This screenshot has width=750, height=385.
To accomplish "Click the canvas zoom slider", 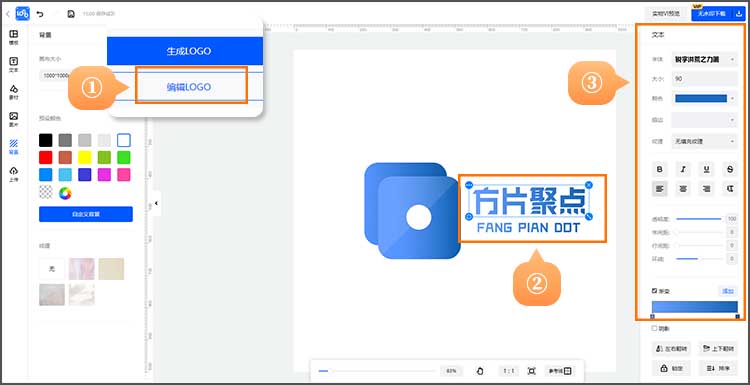I will point(377,371).
